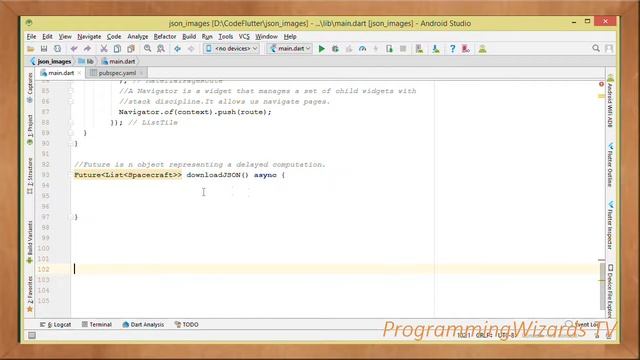
Task: Click the Save All toolbar icon
Action: tap(44, 49)
